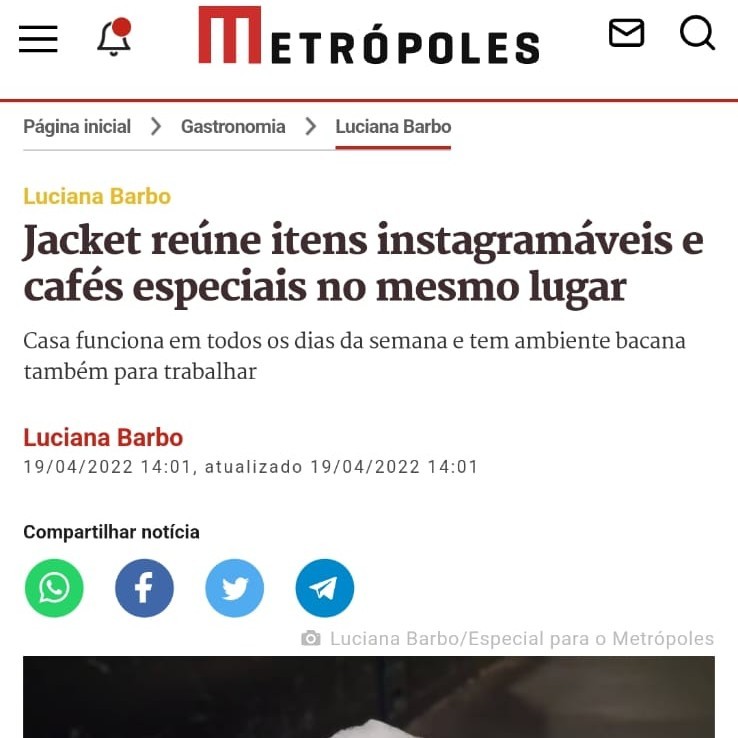
Task: Click the Jacket article headline
Action: pyautogui.click(x=363, y=264)
